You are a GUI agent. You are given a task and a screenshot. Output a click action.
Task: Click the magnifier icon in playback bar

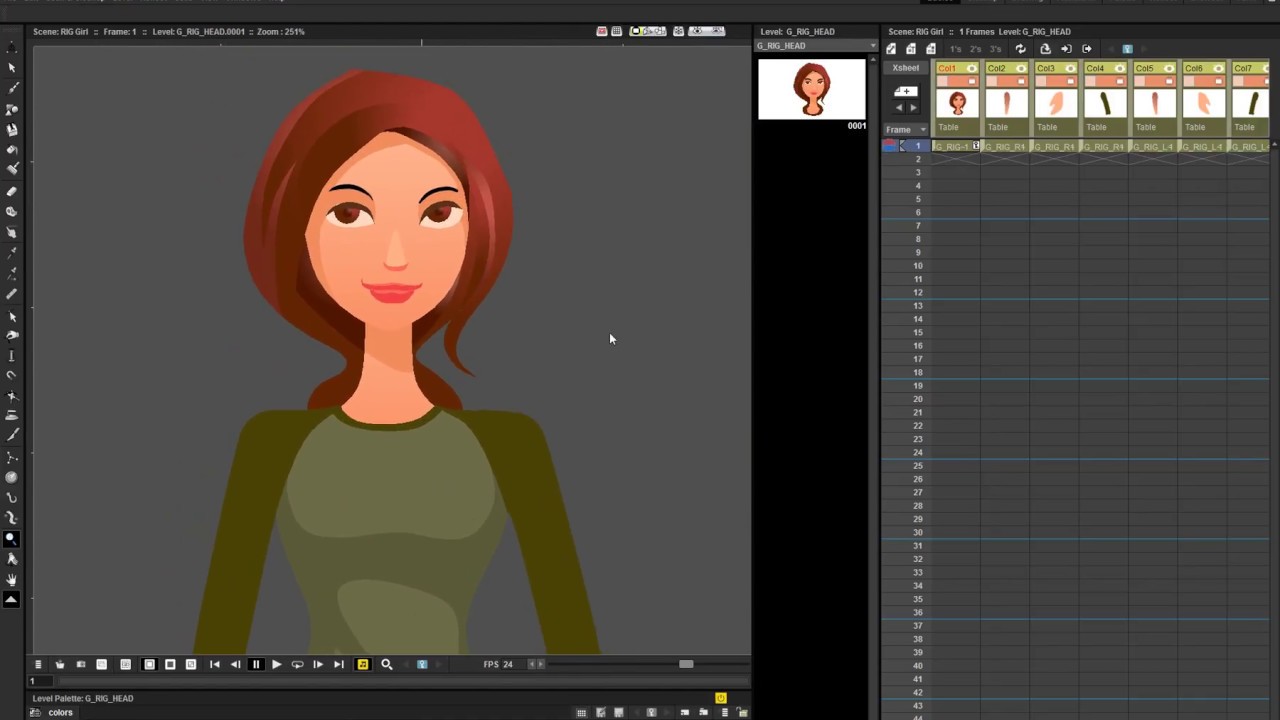(x=386, y=664)
